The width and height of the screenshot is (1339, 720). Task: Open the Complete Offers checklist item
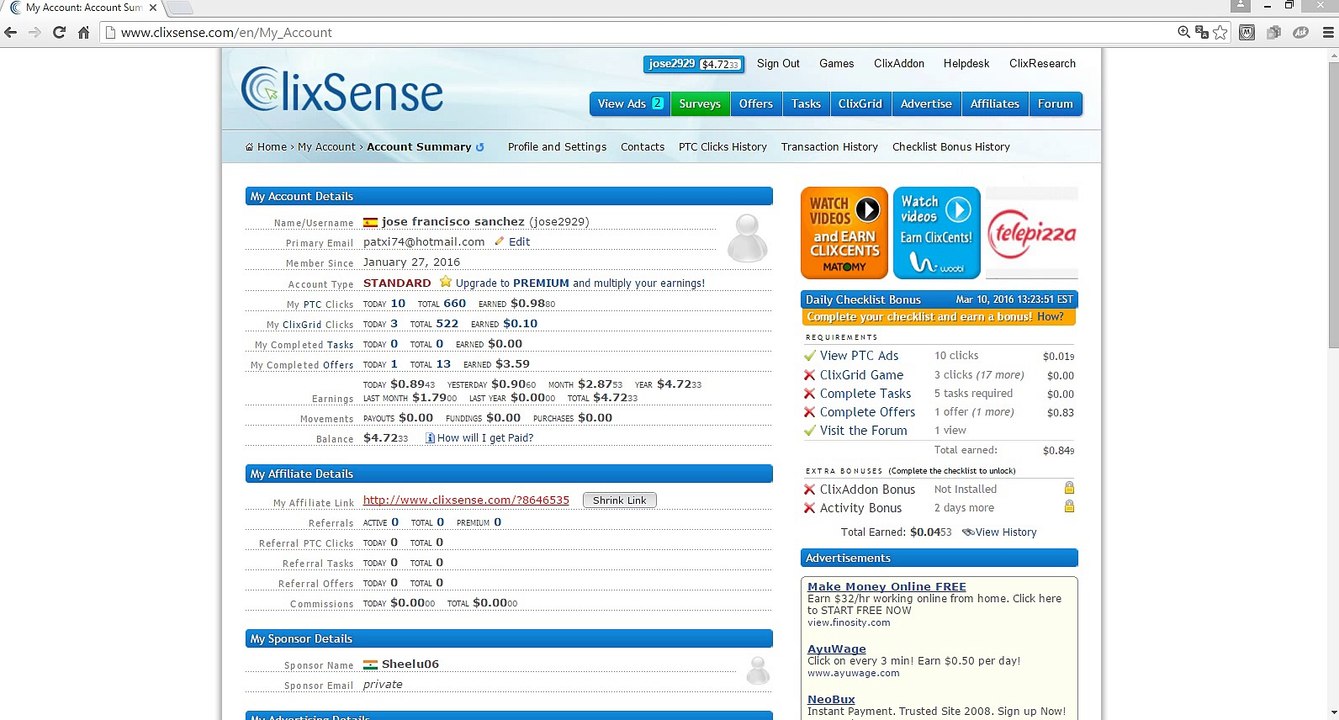[x=868, y=412]
